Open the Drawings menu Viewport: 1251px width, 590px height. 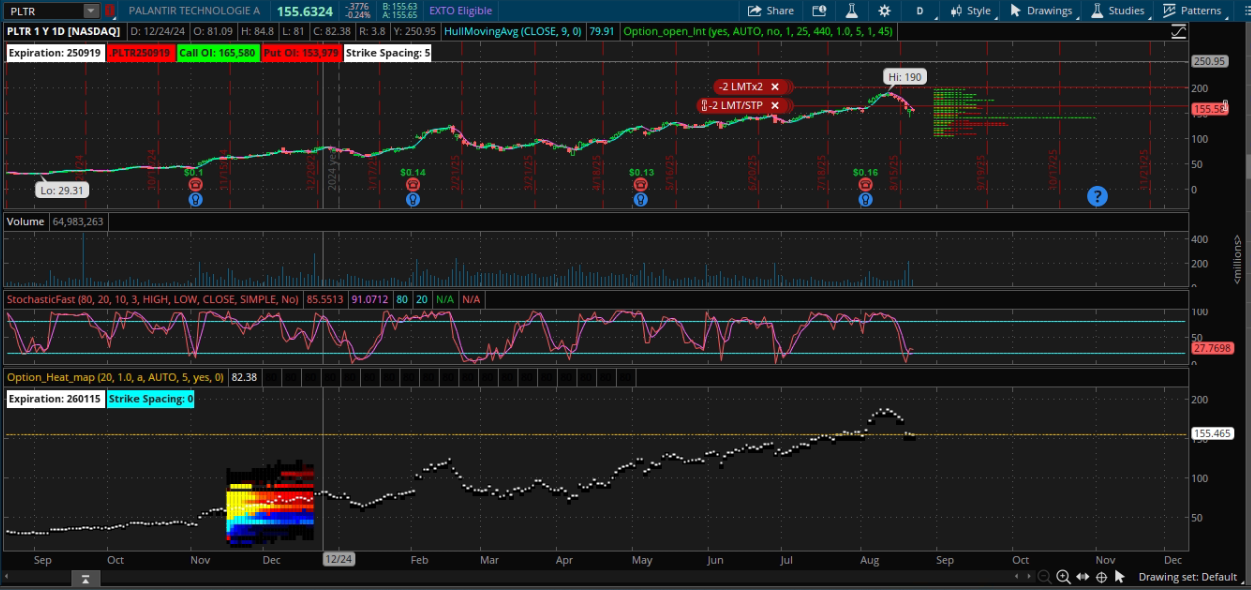tap(1041, 11)
